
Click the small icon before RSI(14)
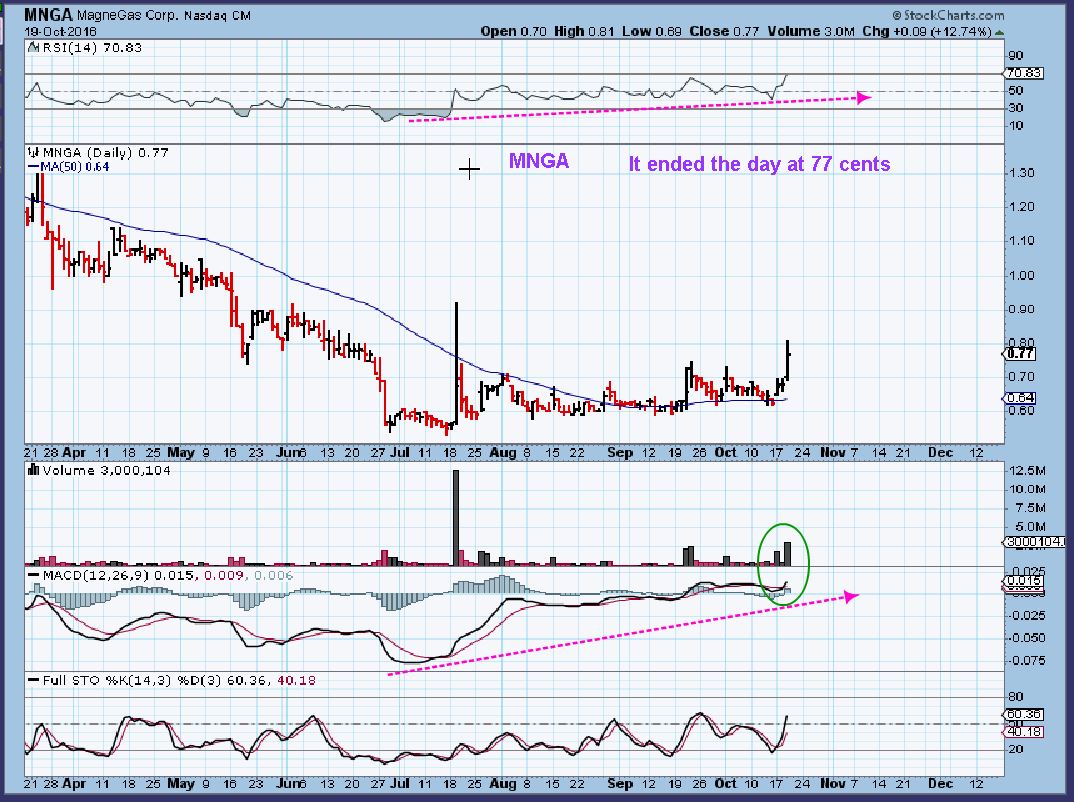tap(33, 47)
